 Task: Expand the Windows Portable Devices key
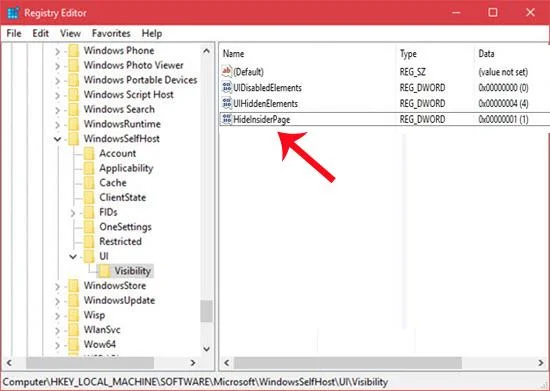pyautogui.click(x=58, y=81)
